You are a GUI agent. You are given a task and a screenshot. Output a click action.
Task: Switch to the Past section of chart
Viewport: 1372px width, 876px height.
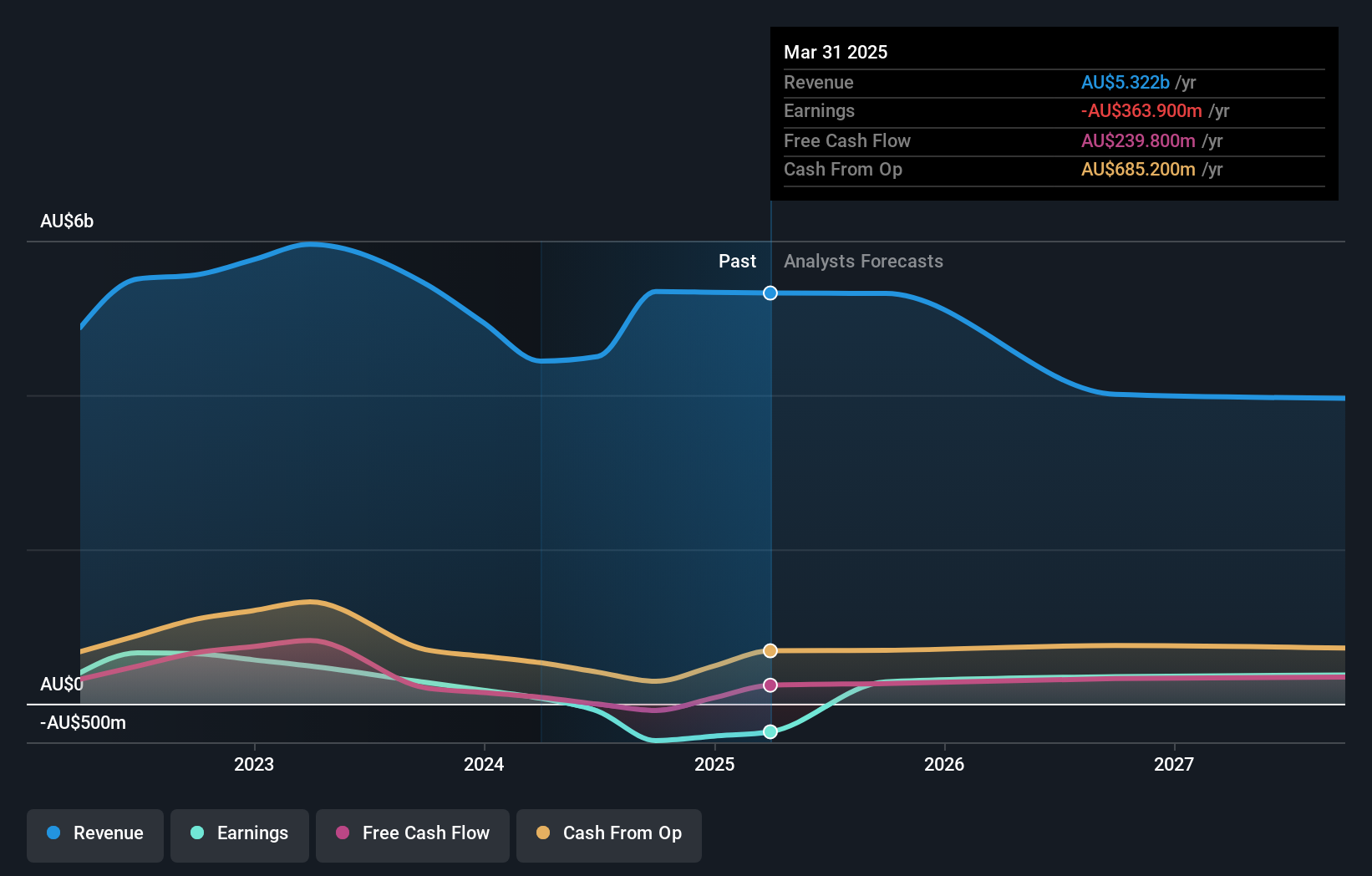[737, 262]
